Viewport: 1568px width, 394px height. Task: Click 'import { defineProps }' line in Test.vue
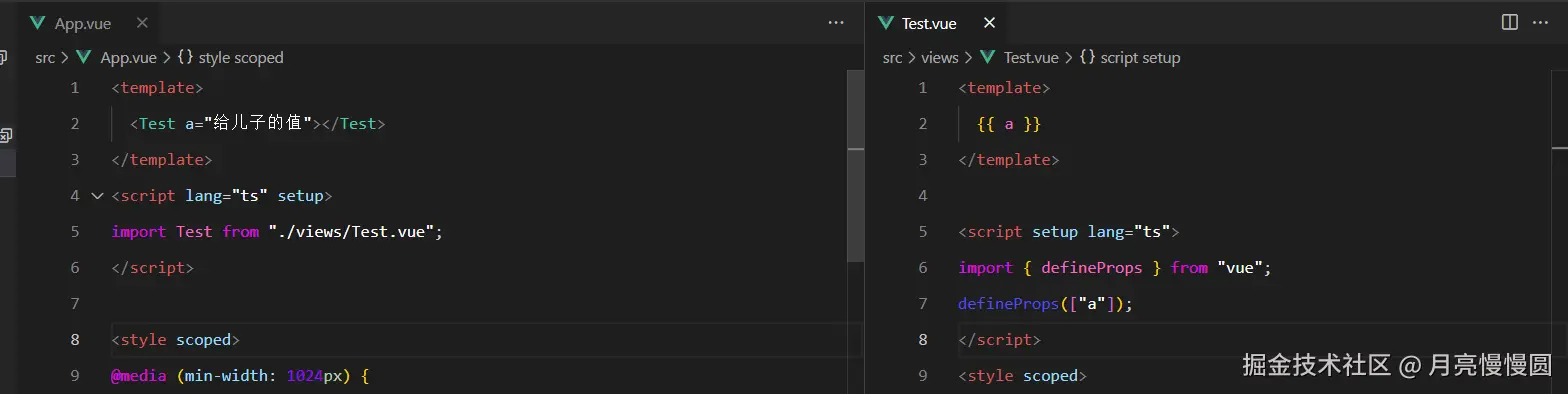click(1114, 268)
